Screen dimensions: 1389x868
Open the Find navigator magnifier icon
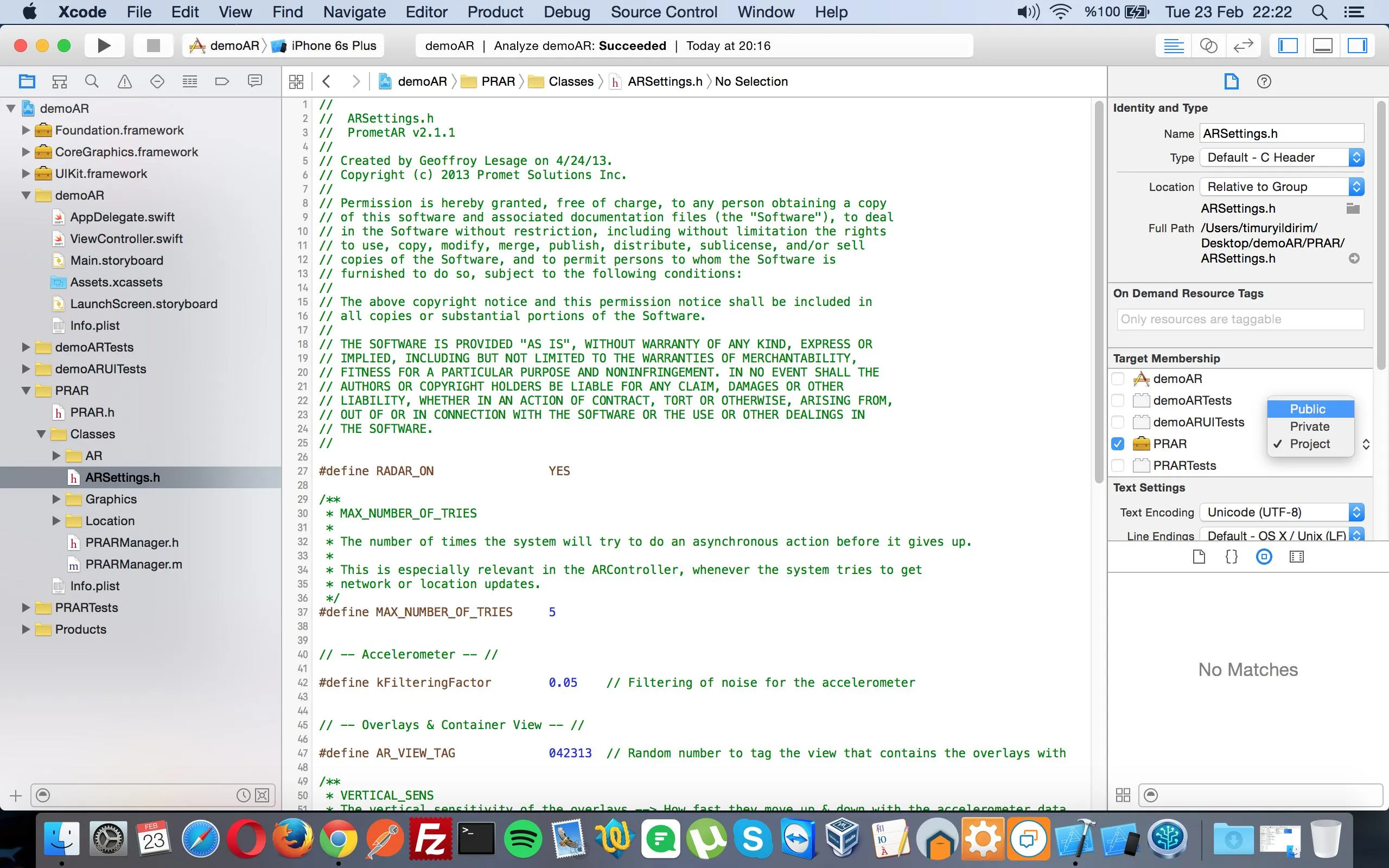pyautogui.click(x=91, y=81)
